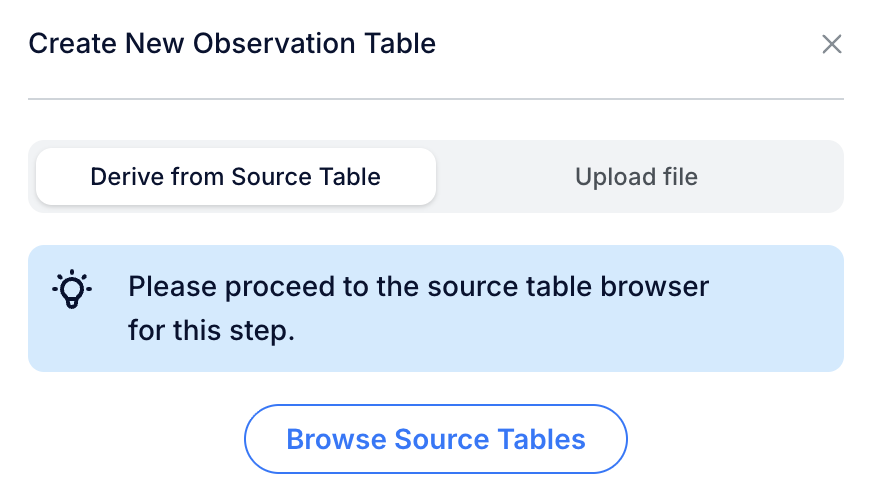The width and height of the screenshot is (874, 496).
Task: Dismiss the dialog using the X icon
Action: point(831,44)
